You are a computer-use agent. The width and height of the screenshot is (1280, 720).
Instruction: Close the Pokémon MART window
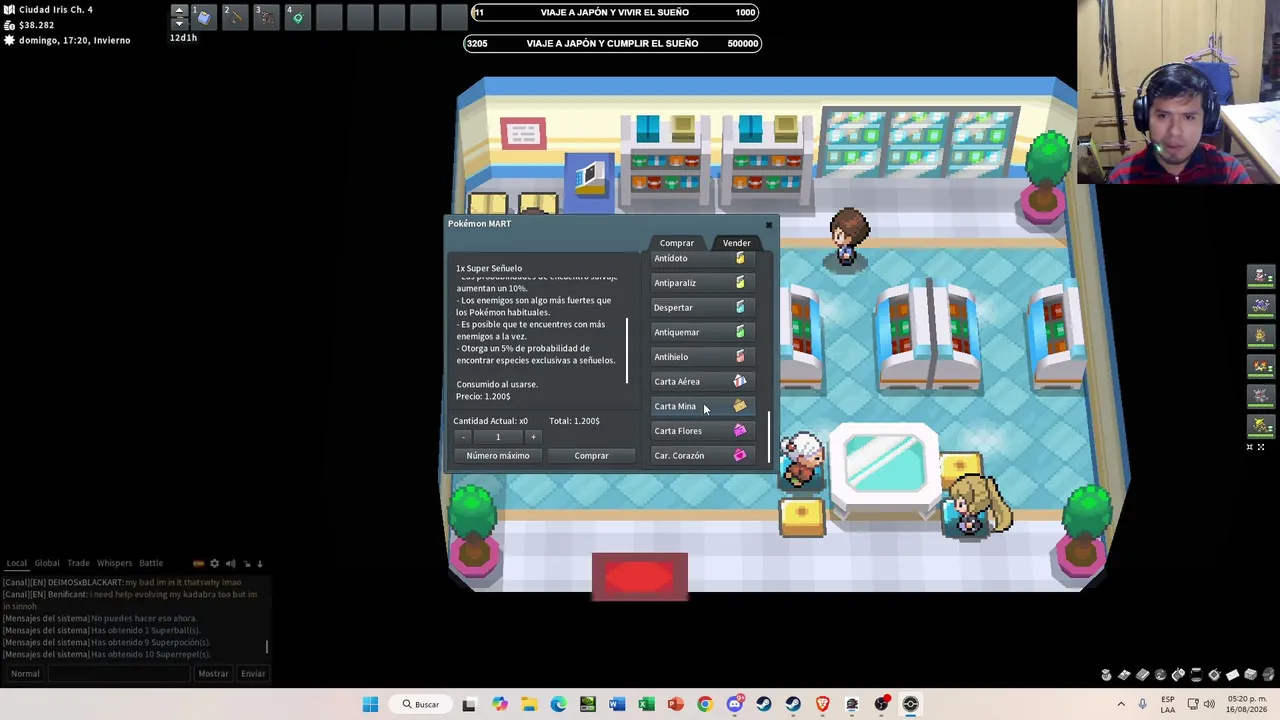pos(768,224)
